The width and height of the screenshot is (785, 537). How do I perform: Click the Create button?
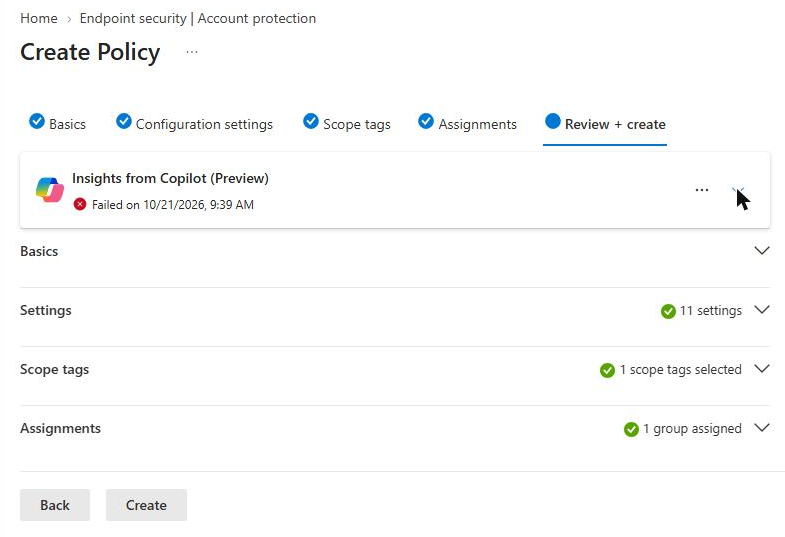pos(146,505)
